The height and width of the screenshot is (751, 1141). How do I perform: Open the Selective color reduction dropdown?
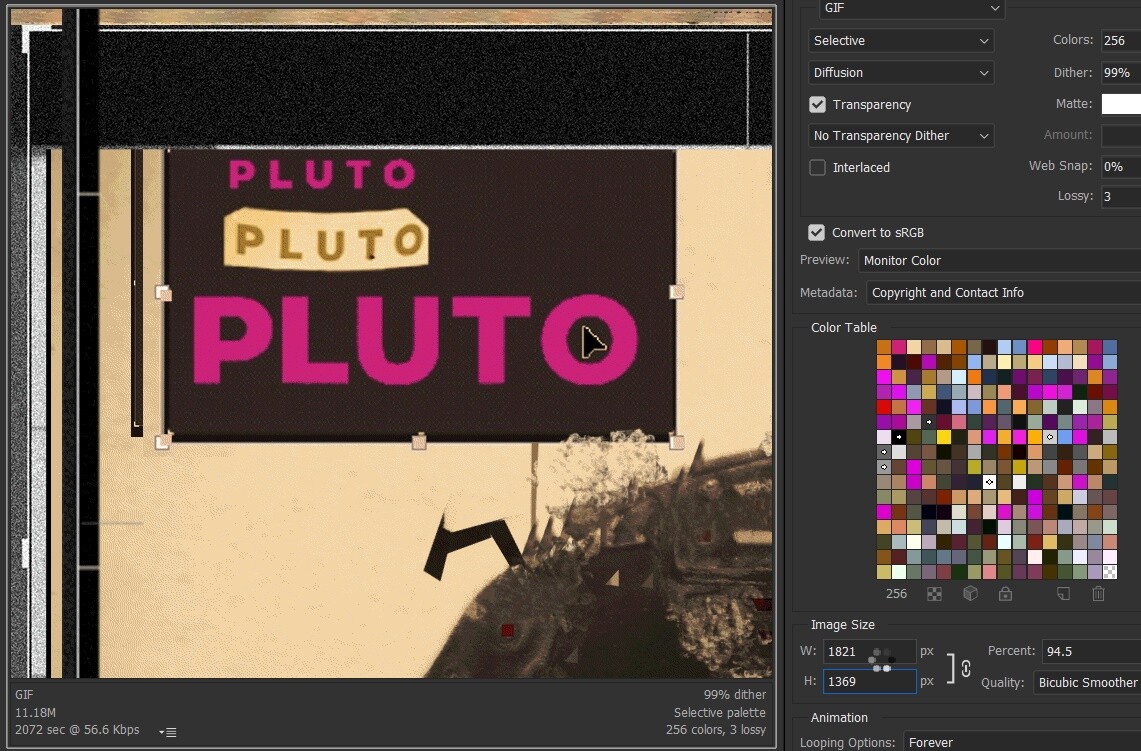[x=901, y=41]
